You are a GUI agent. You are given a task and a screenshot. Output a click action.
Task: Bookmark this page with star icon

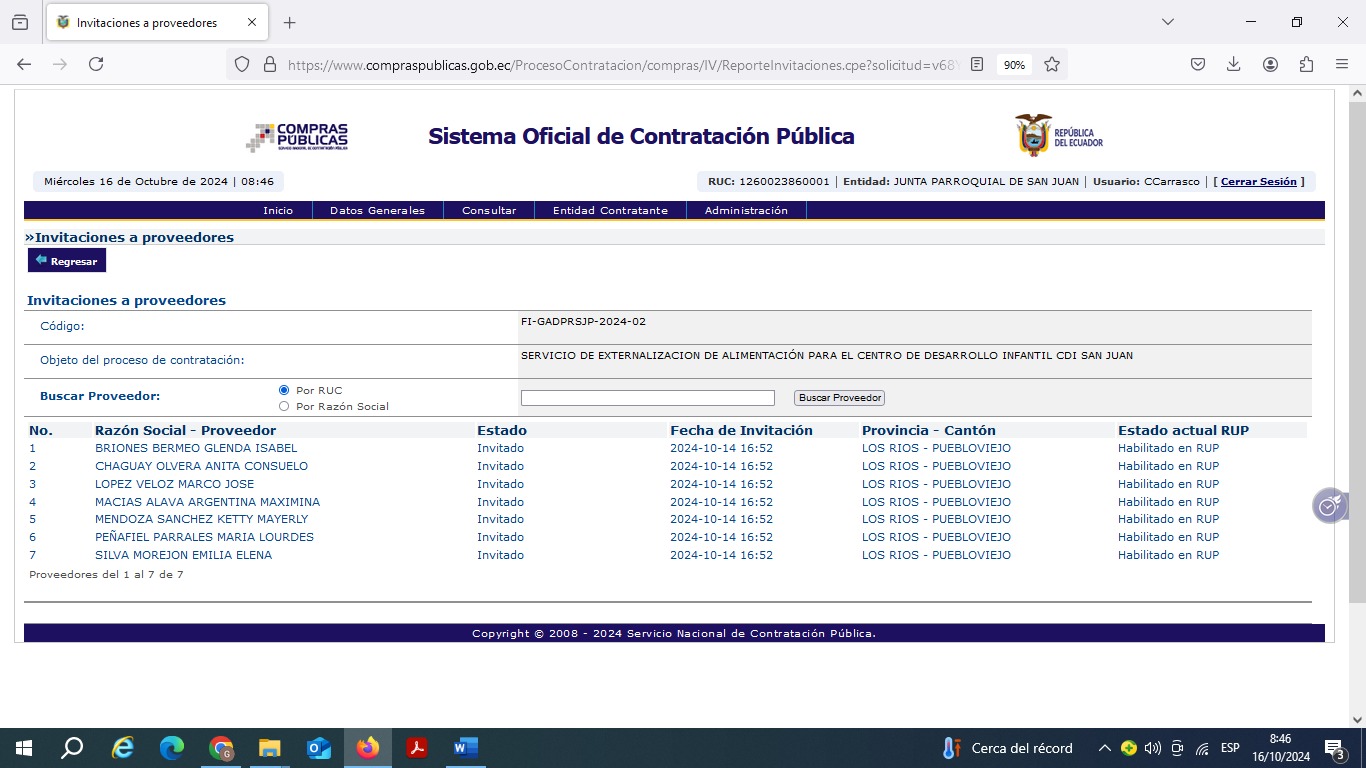click(x=1052, y=64)
